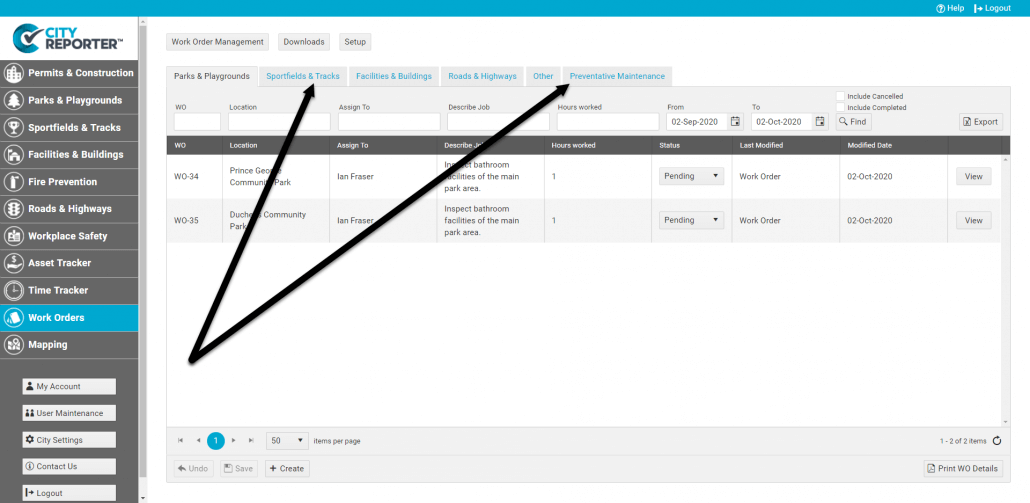Go to the last page arrow
Screen dimensions: 1030x503
251,440
